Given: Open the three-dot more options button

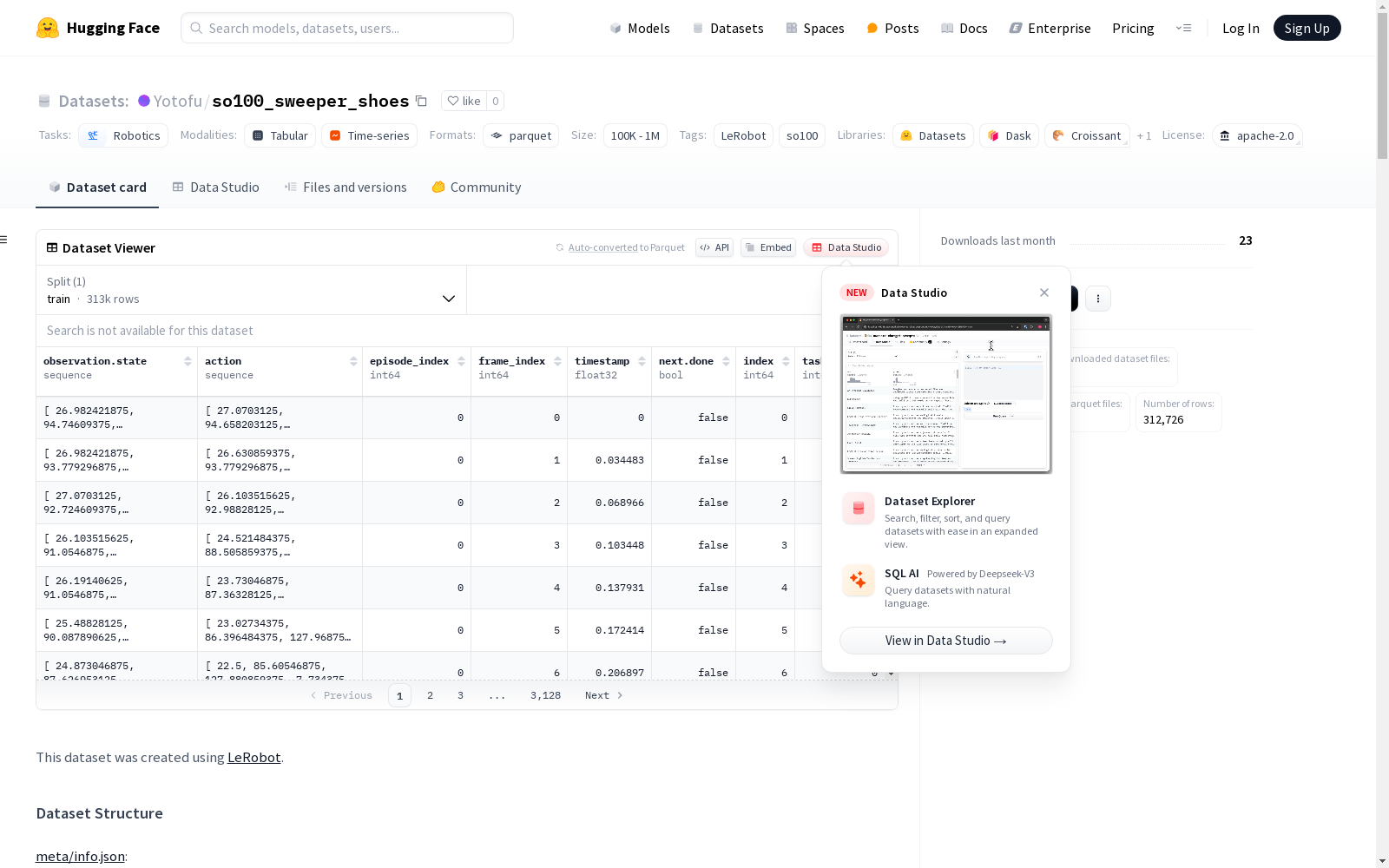Looking at the screenshot, I should click(x=1098, y=299).
